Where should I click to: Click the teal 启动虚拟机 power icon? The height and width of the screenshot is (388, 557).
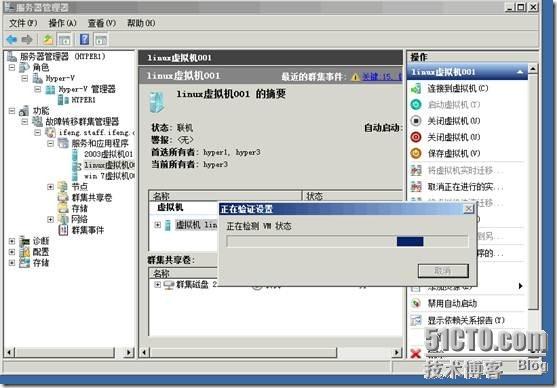point(416,104)
